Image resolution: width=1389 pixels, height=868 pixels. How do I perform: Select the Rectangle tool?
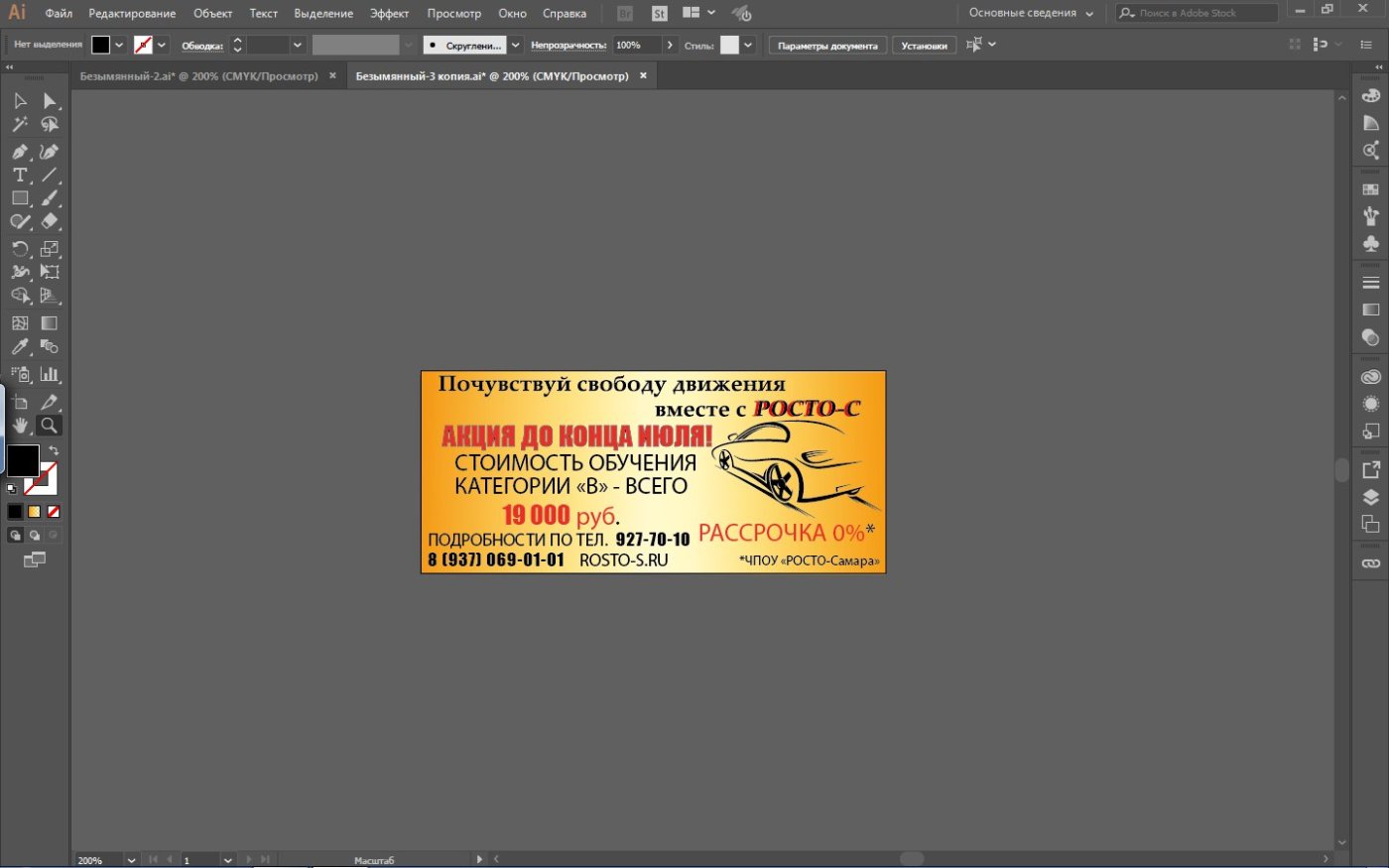(20, 198)
